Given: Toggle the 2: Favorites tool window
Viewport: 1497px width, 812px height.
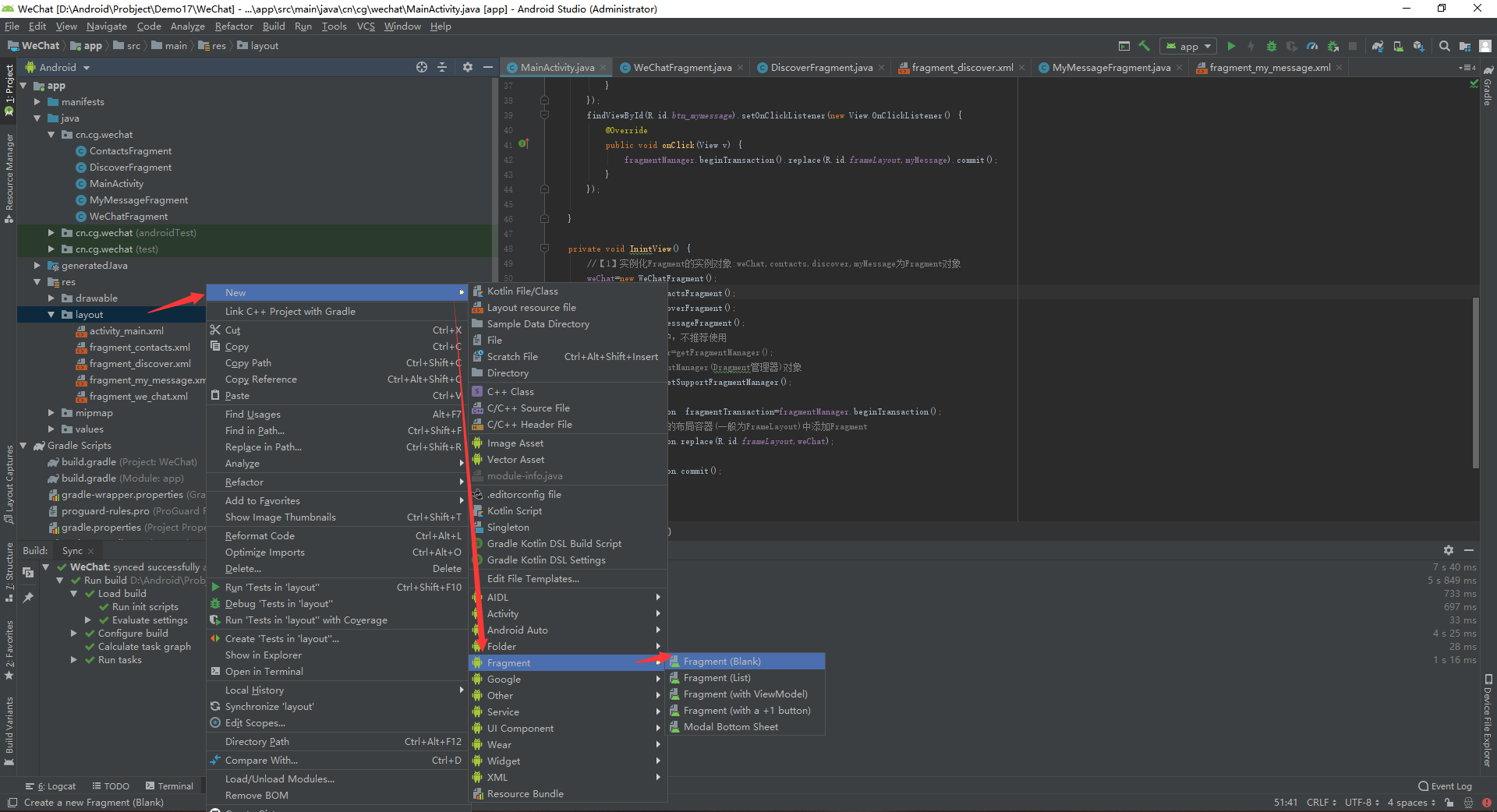Looking at the screenshot, I should coord(9,650).
